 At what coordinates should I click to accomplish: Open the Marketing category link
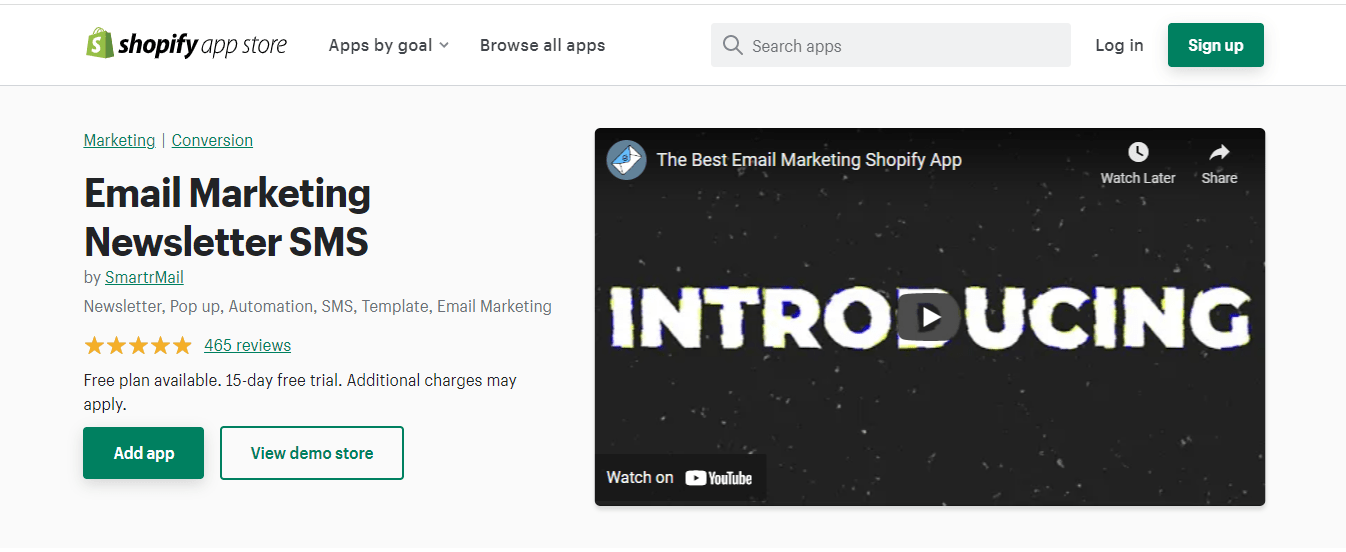pos(119,140)
